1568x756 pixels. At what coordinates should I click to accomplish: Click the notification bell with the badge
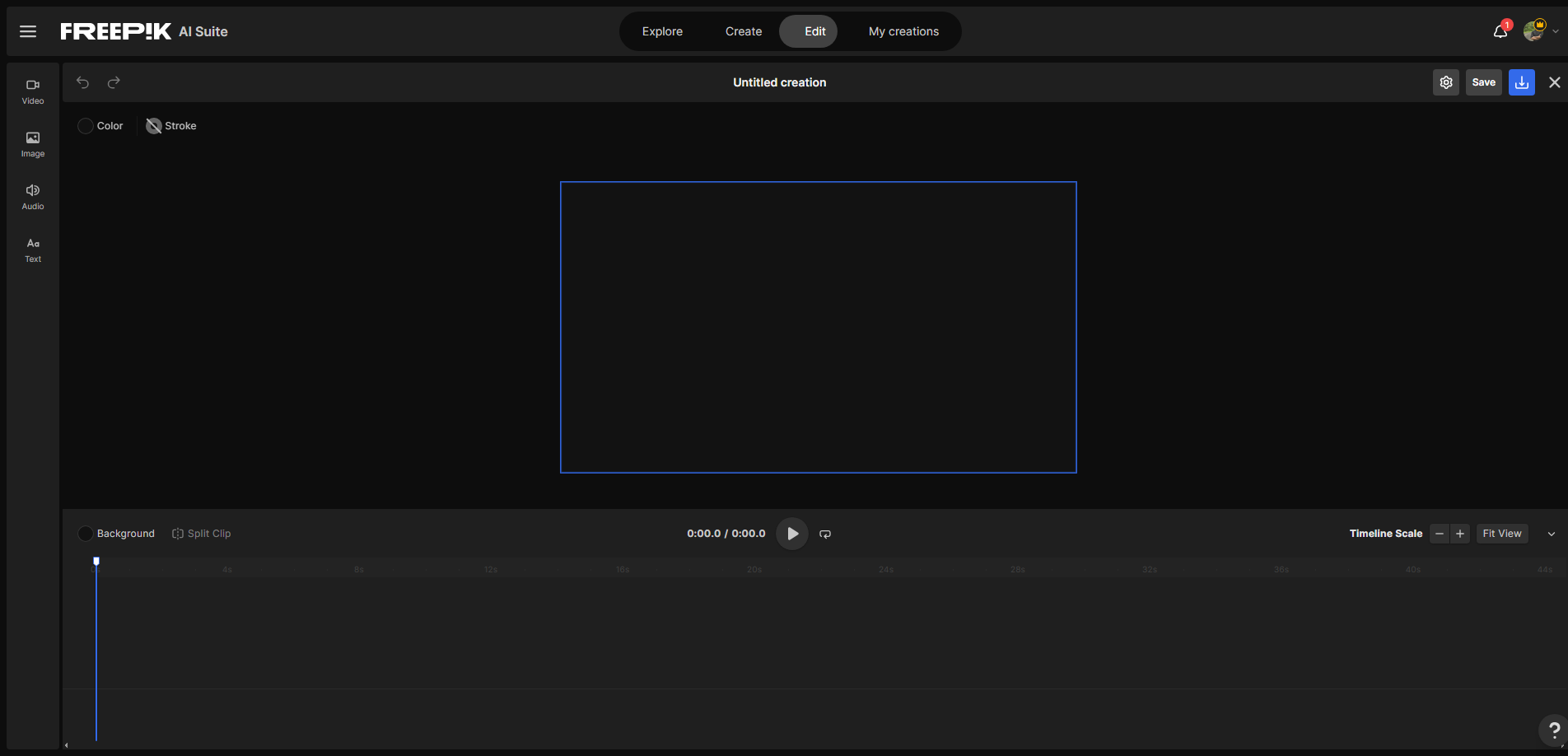point(1498,31)
